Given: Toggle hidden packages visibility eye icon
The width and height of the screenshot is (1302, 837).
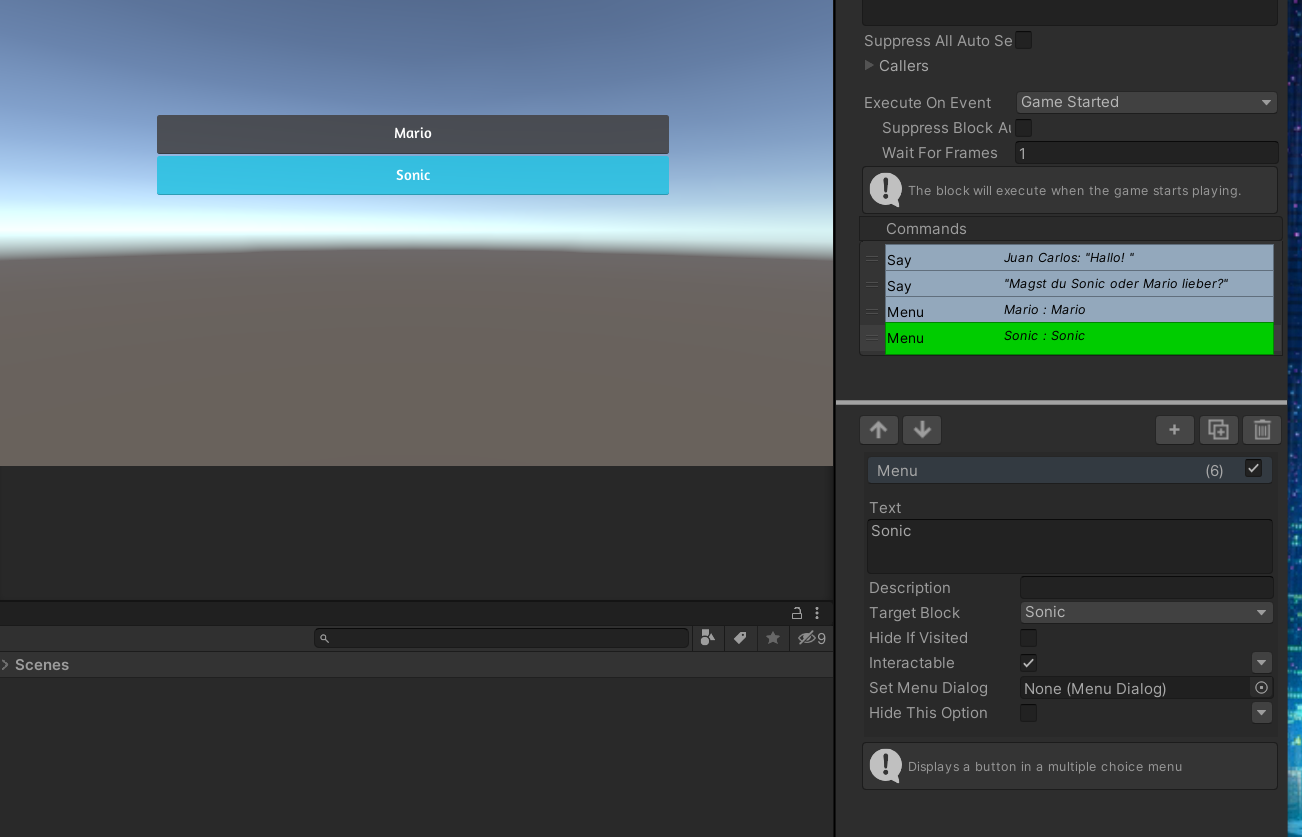Looking at the screenshot, I should click(x=811, y=638).
